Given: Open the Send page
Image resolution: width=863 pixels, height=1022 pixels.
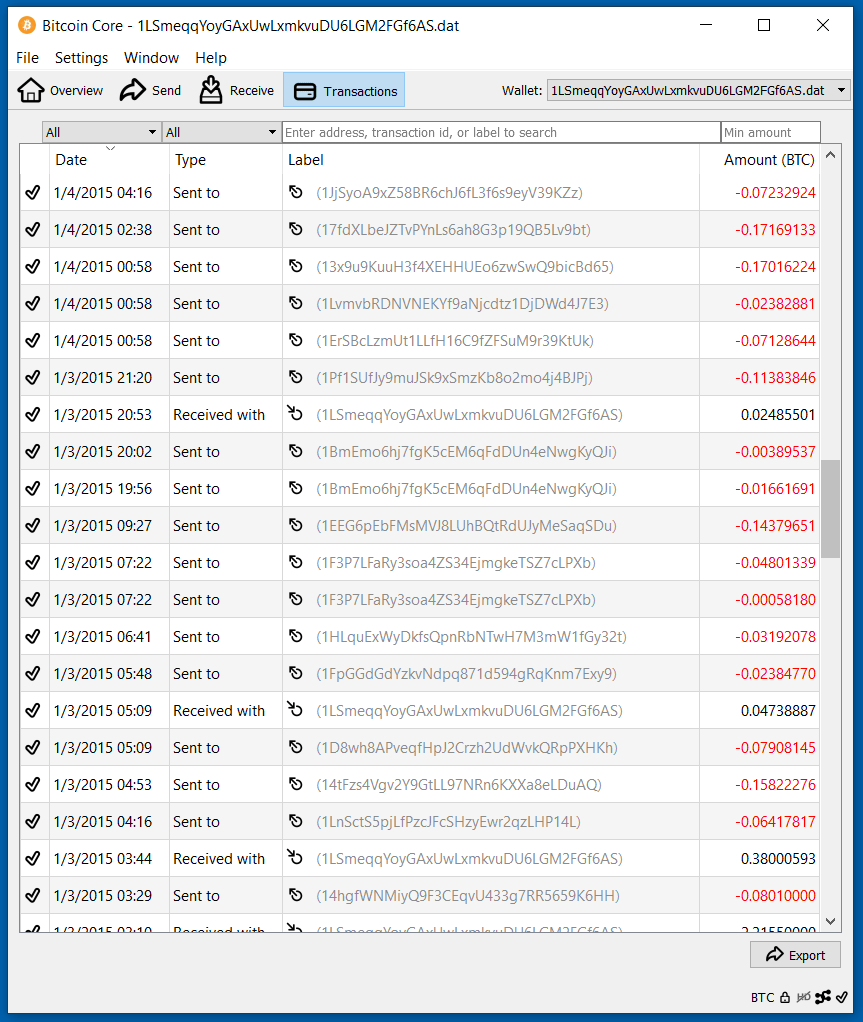Looking at the screenshot, I should click(x=151, y=91).
